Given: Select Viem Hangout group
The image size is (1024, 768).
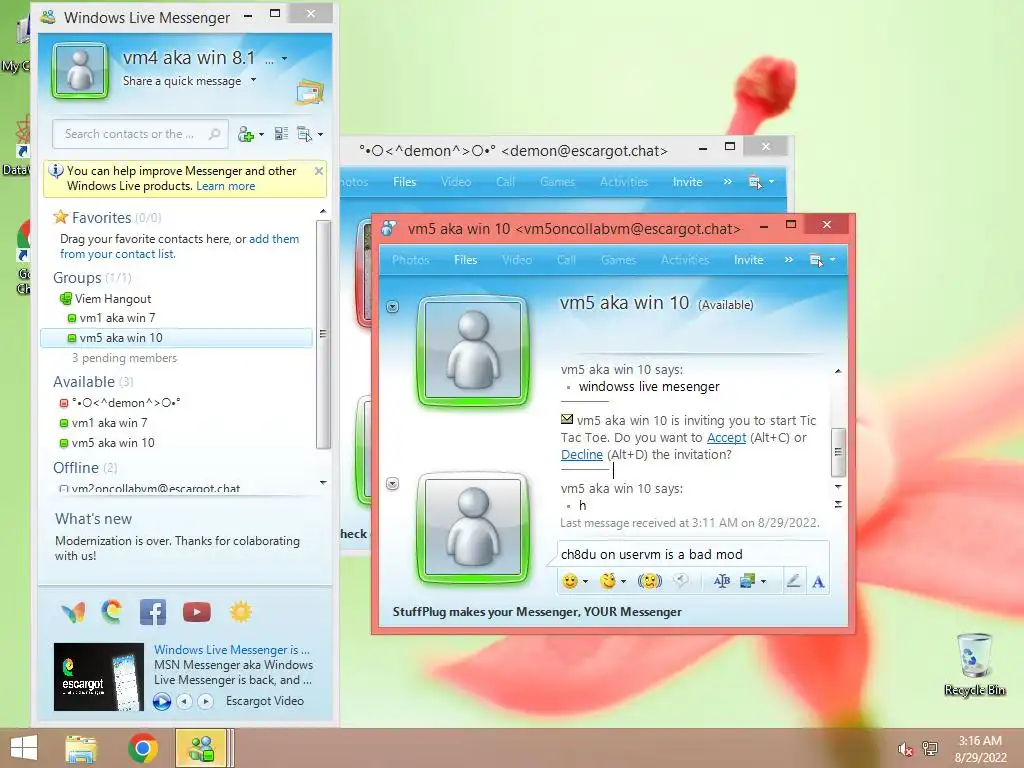Looking at the screenshot, I should [x=113, y=298].
